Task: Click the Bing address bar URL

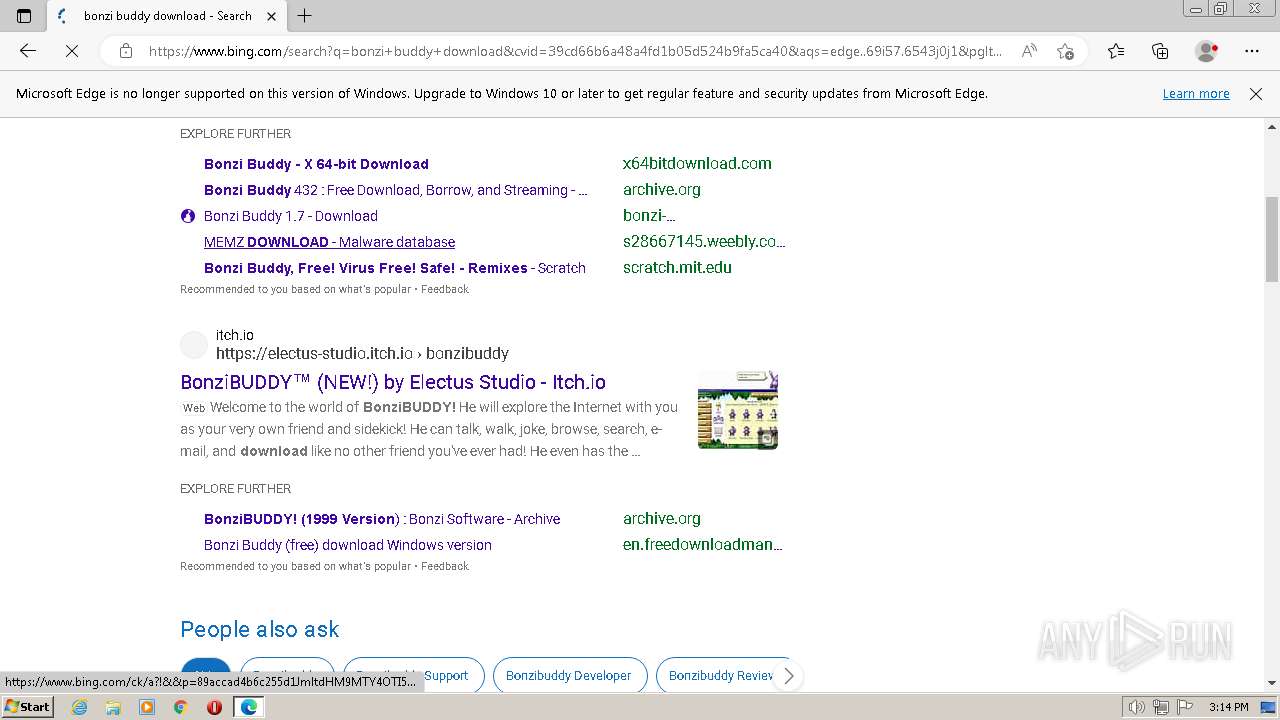Action: tap(575, 51)
